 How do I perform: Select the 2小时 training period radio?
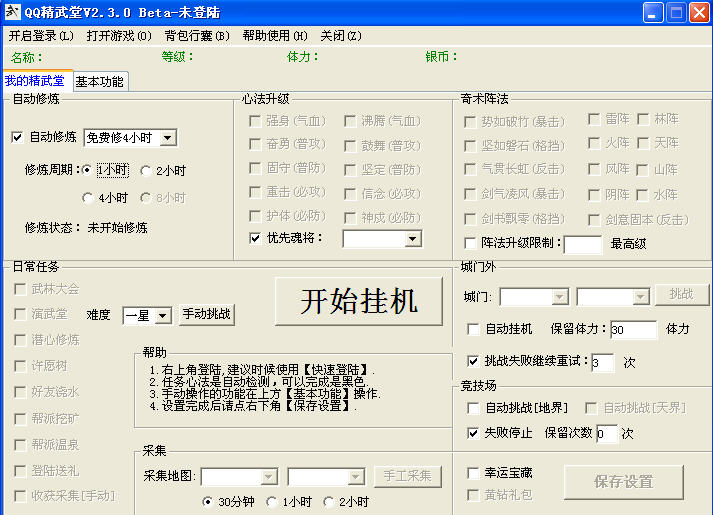click(146, 171)
